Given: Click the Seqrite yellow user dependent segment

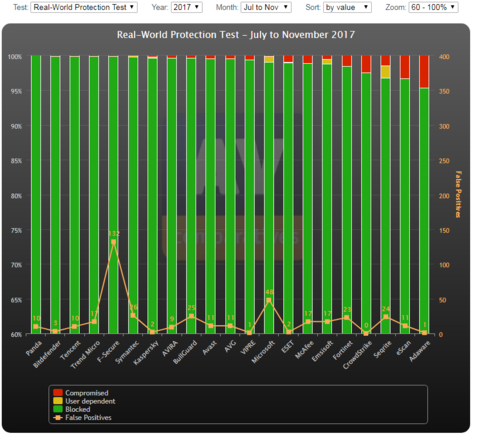Looking at the screenshot, I should click(x=386, y=72).
